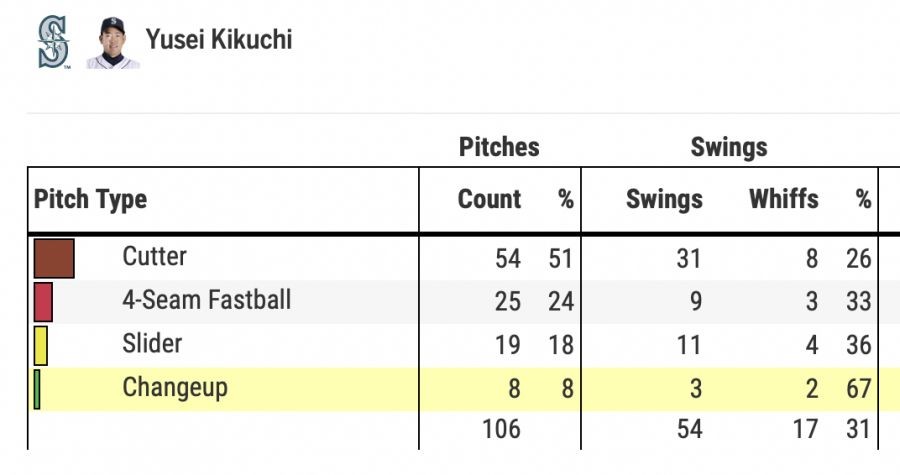Sort by the Whiffs column header

pos(783,199)
